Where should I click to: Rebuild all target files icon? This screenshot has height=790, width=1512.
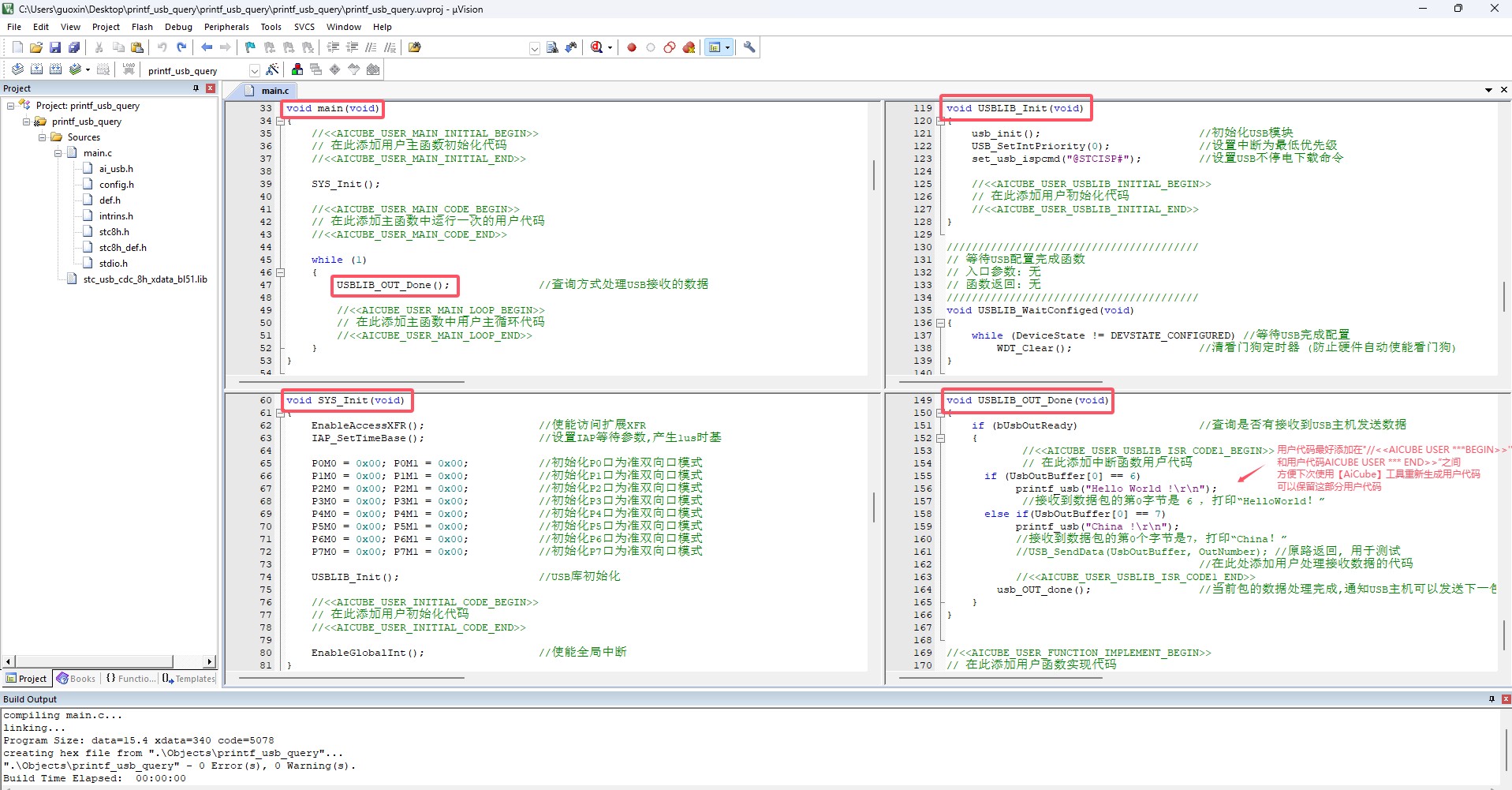[x=55, y=69]
